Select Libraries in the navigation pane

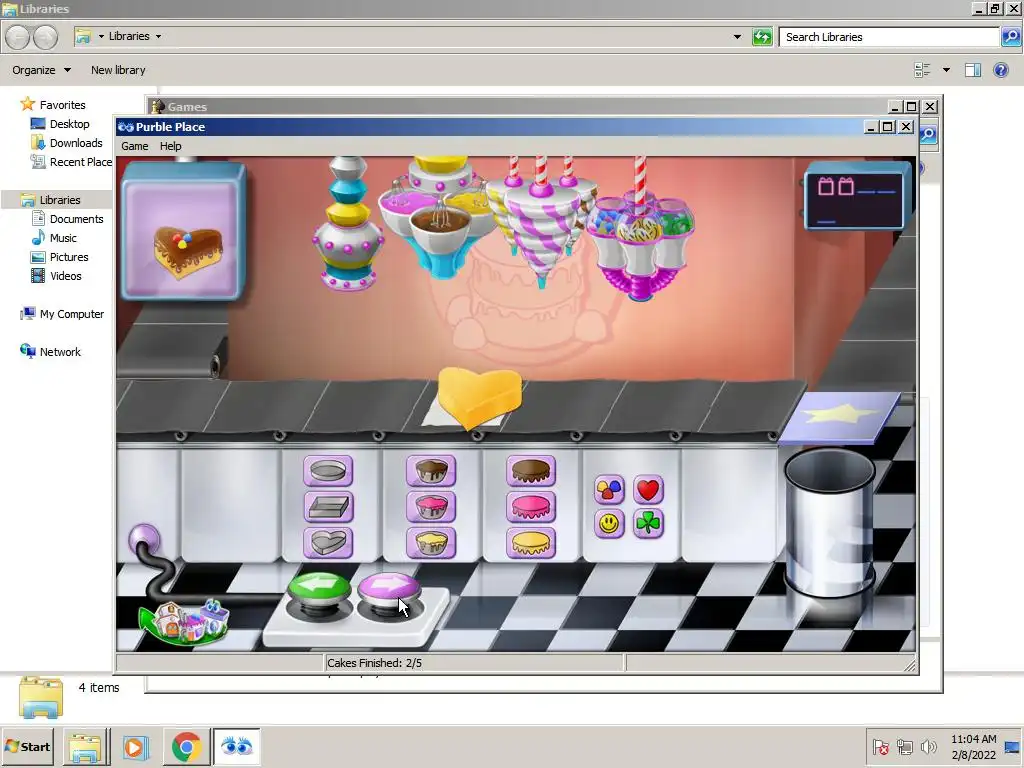[51, 200]
